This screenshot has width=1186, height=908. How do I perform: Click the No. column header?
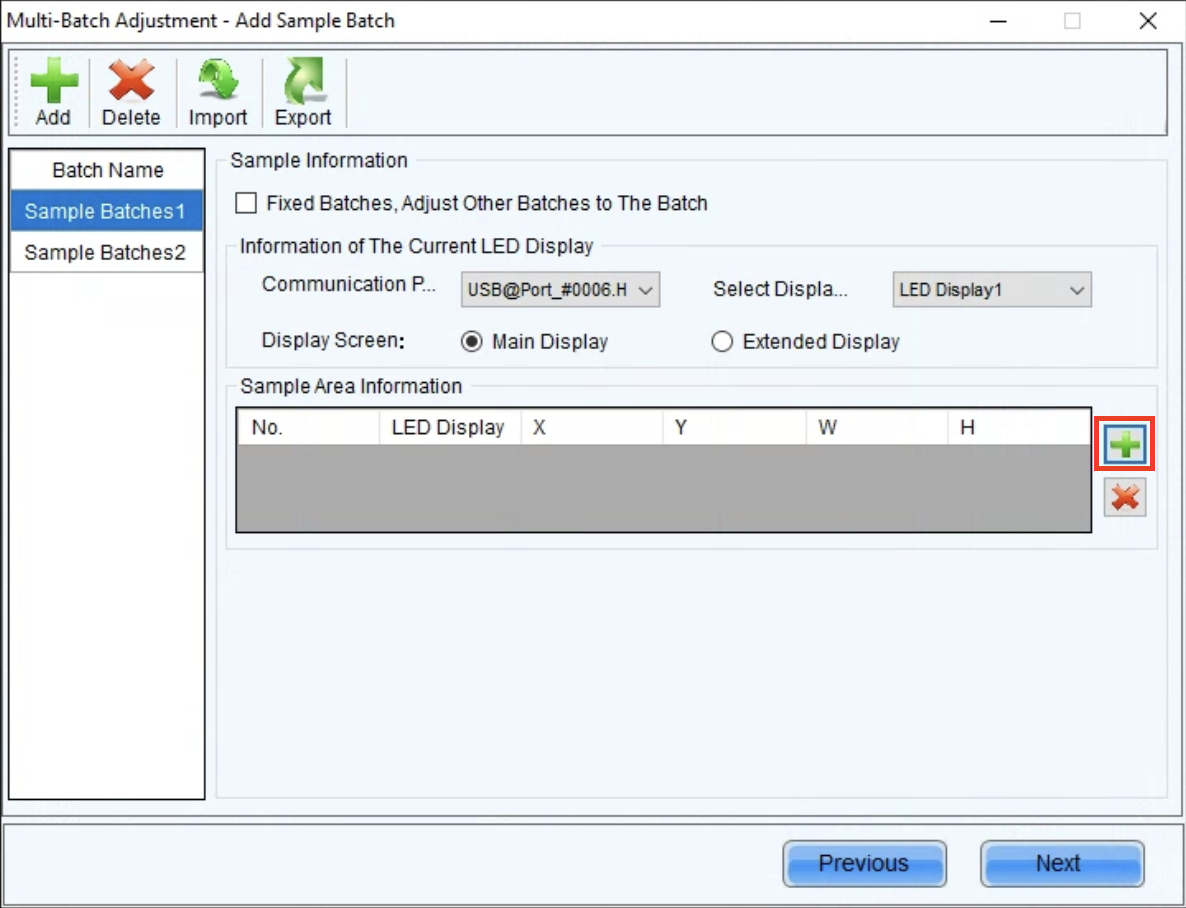point(308,428)
